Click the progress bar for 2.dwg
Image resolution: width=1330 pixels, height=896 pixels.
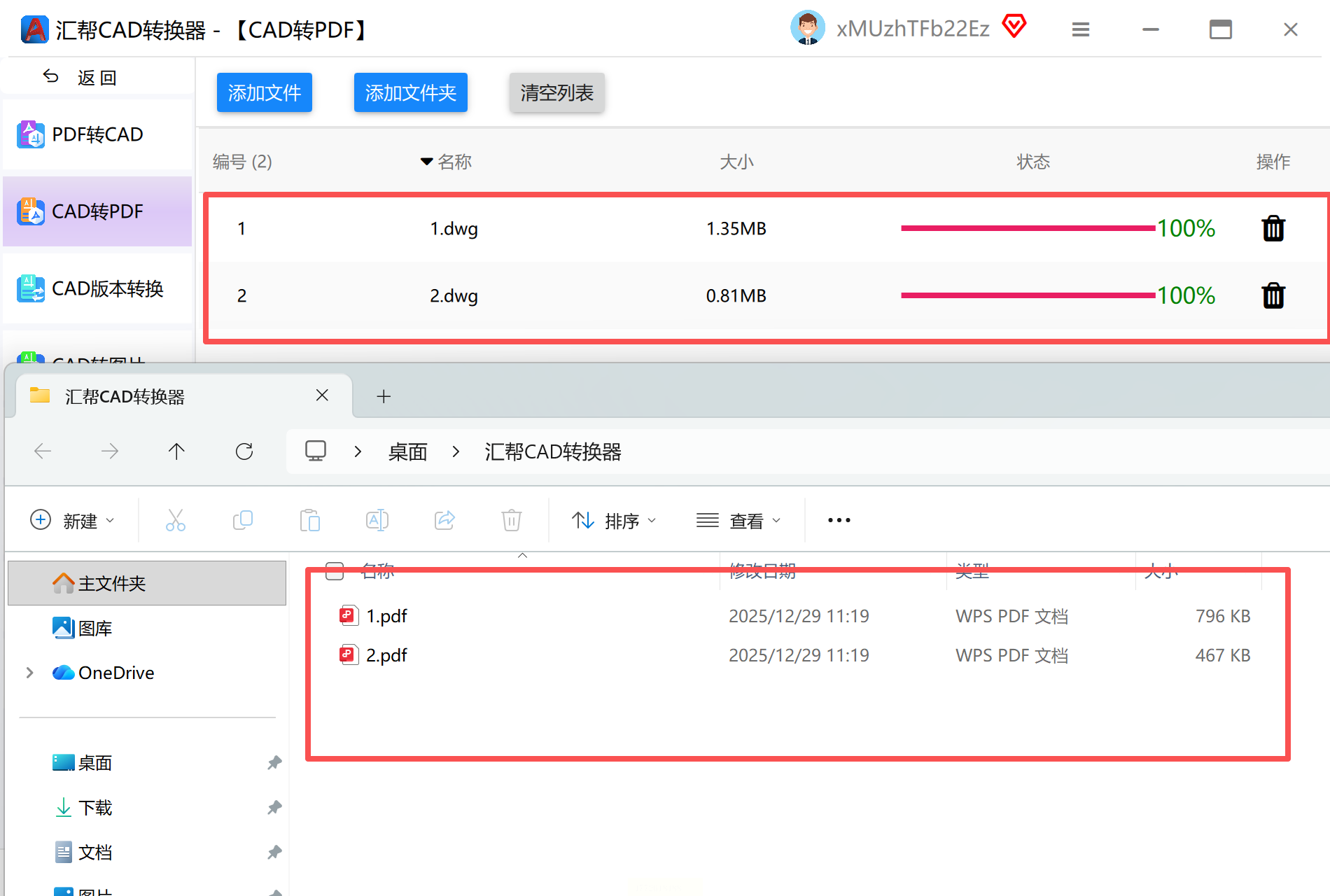[1028, 295]
